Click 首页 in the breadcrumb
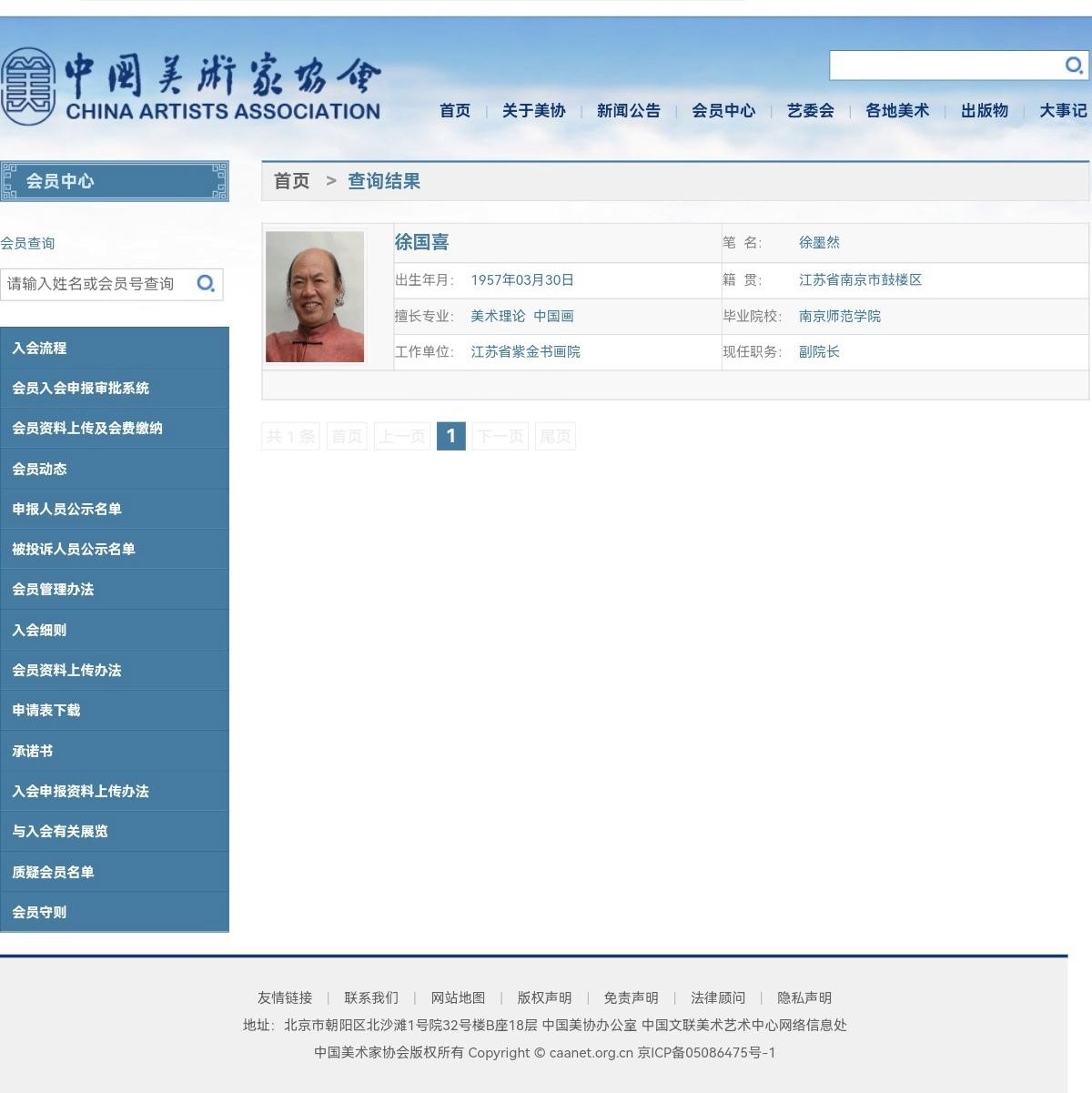The height and width of the screenshot is (1093, 1092). point(292,181)
